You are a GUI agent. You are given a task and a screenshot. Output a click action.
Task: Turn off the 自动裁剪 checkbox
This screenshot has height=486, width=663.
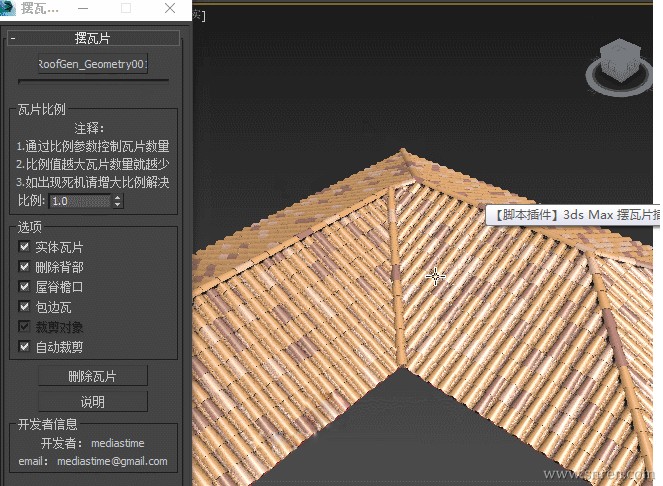coord(24,347)
